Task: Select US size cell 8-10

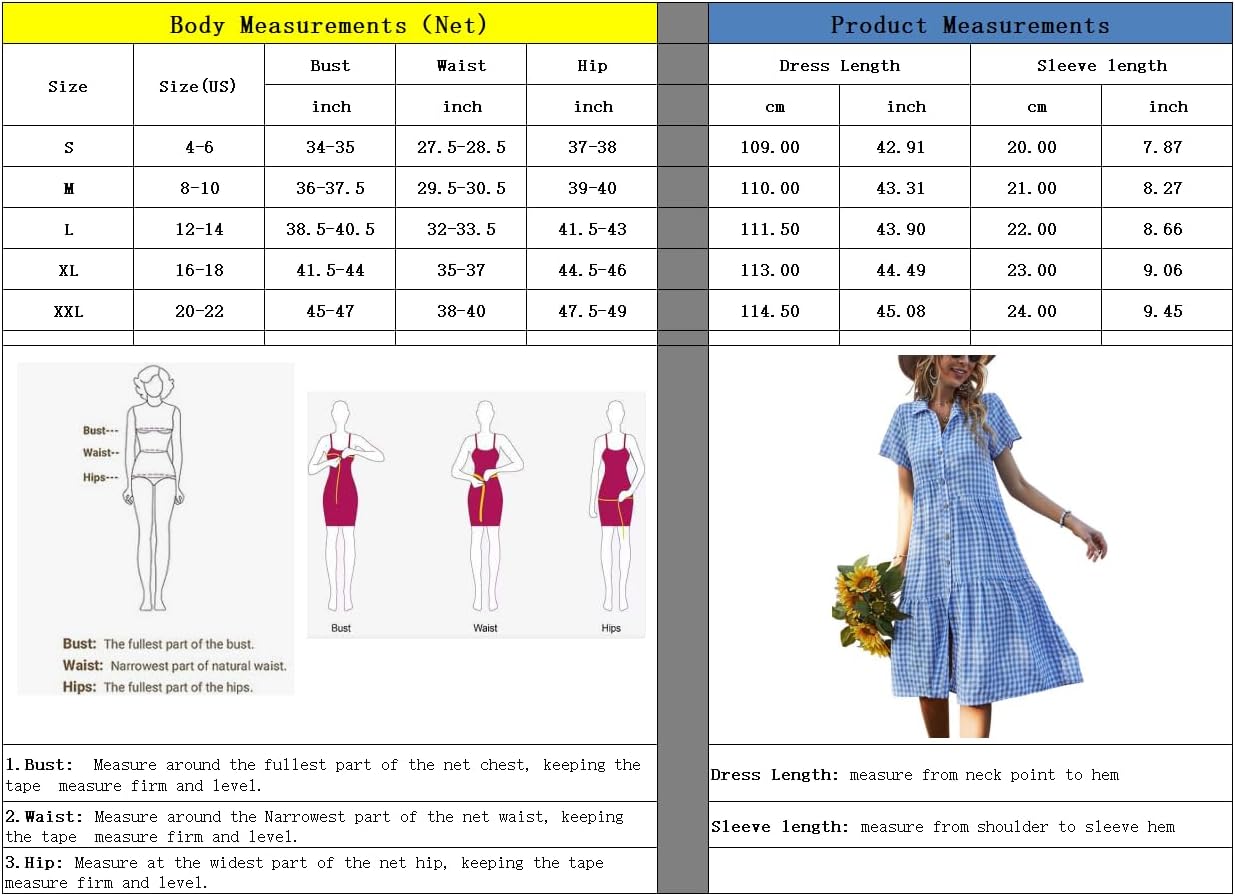Action: click(x=199, y=188)
